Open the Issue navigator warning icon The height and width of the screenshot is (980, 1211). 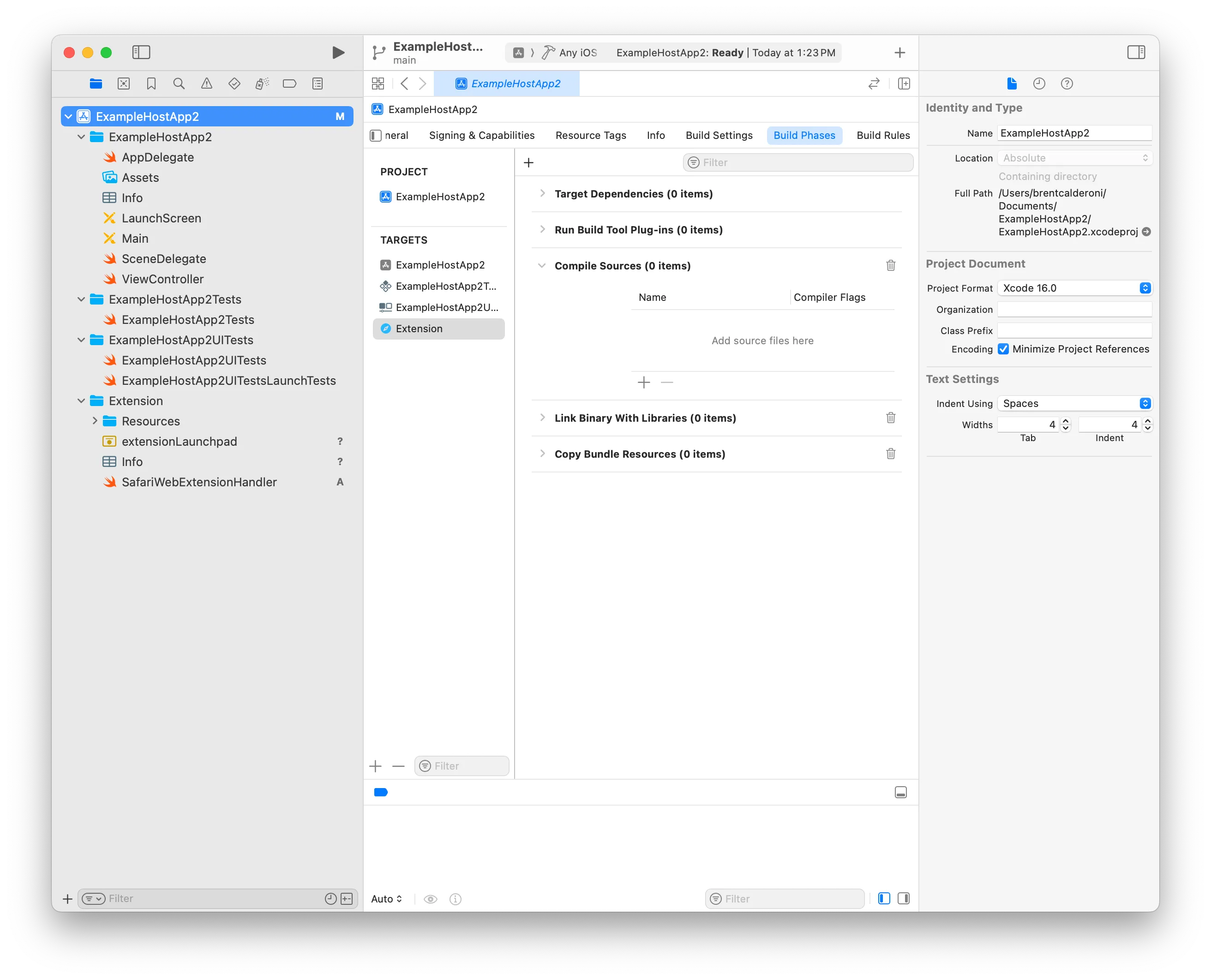[207, 84]
